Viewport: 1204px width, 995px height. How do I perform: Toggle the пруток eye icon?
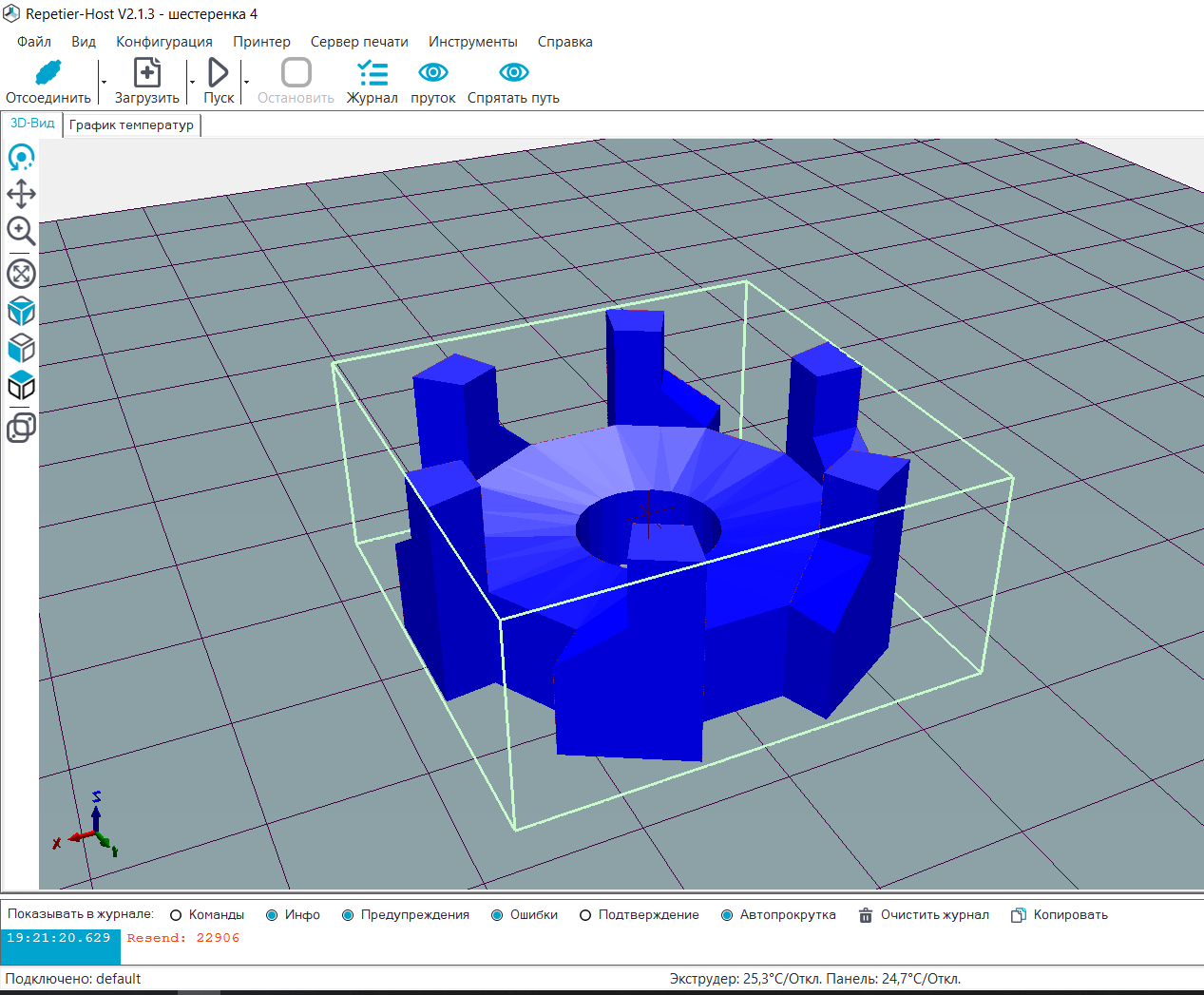pyautogui.click(x=433, y=73)
